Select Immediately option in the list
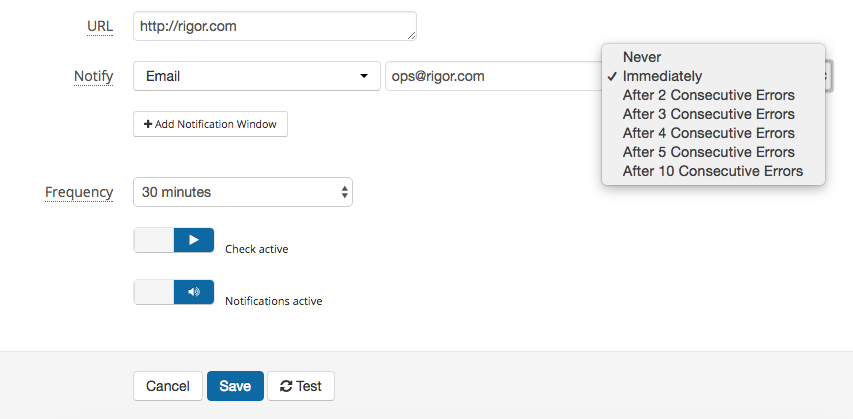 (x=713, y=76)
